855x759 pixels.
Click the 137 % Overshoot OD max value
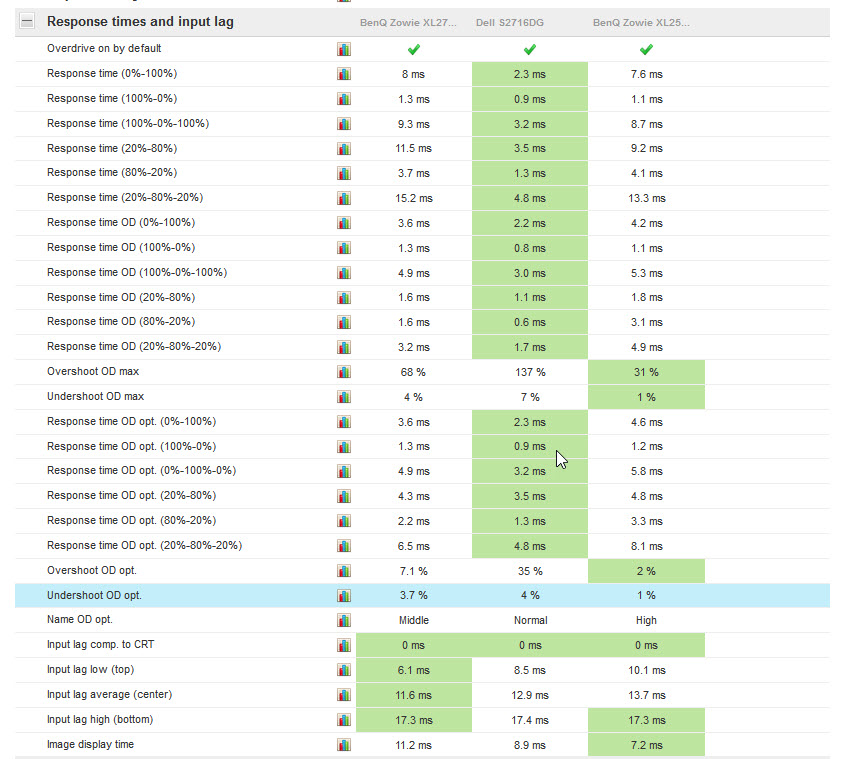[530, 372]
